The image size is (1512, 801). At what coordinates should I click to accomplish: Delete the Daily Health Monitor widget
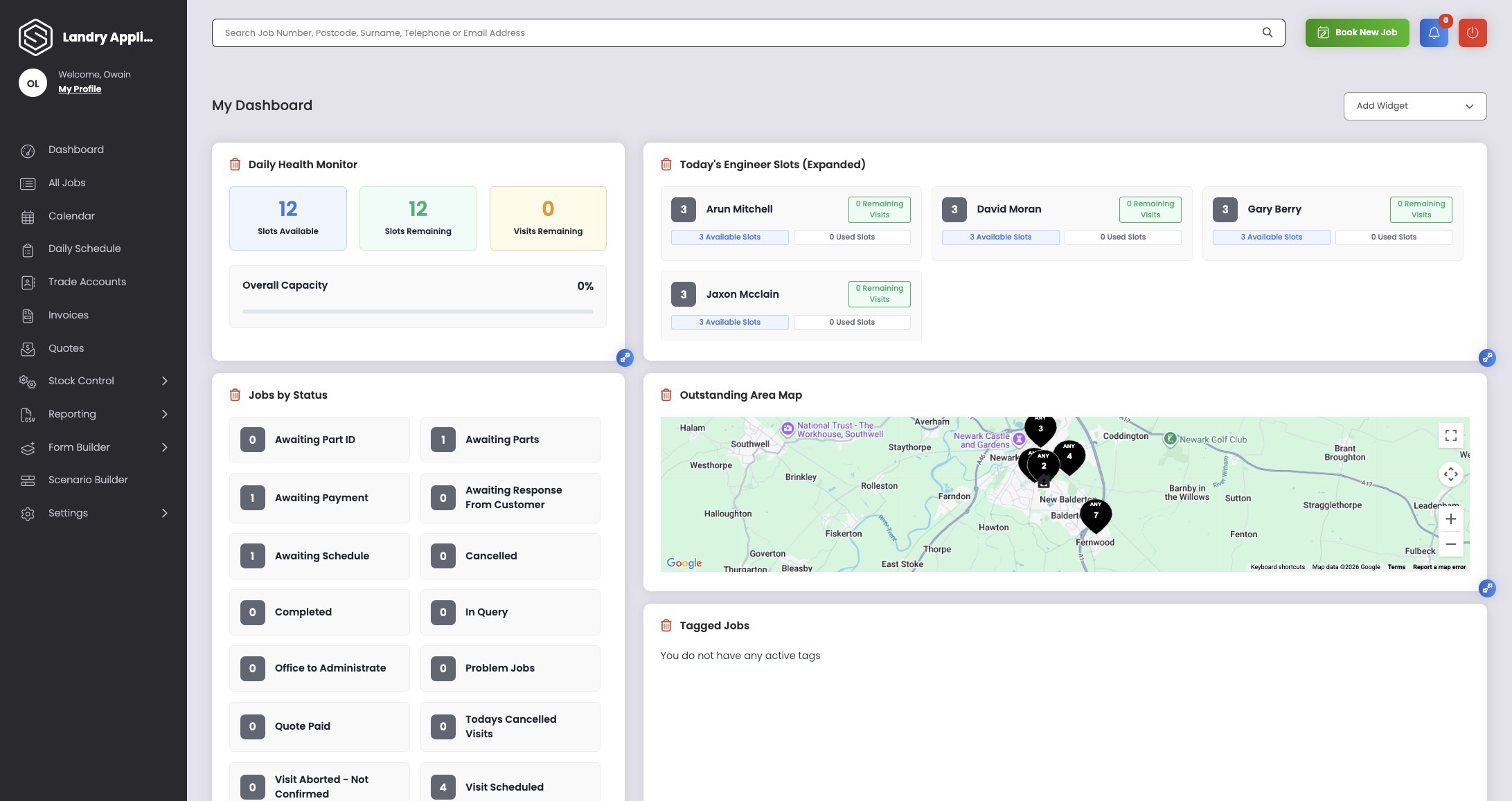click(x=235, y=165)
